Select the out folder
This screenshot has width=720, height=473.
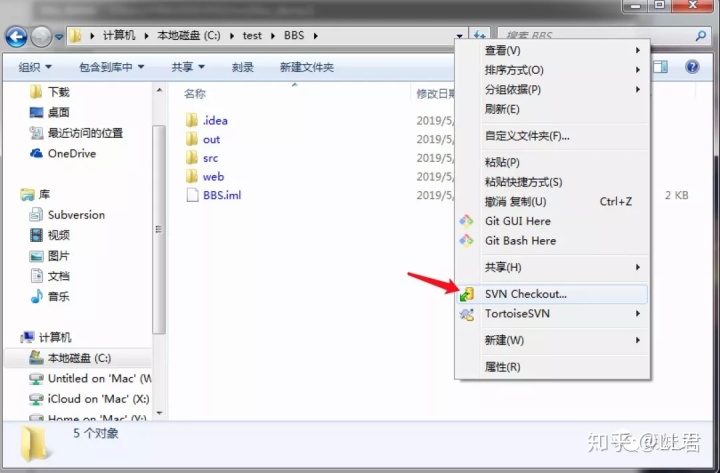(x=203, y=139)
